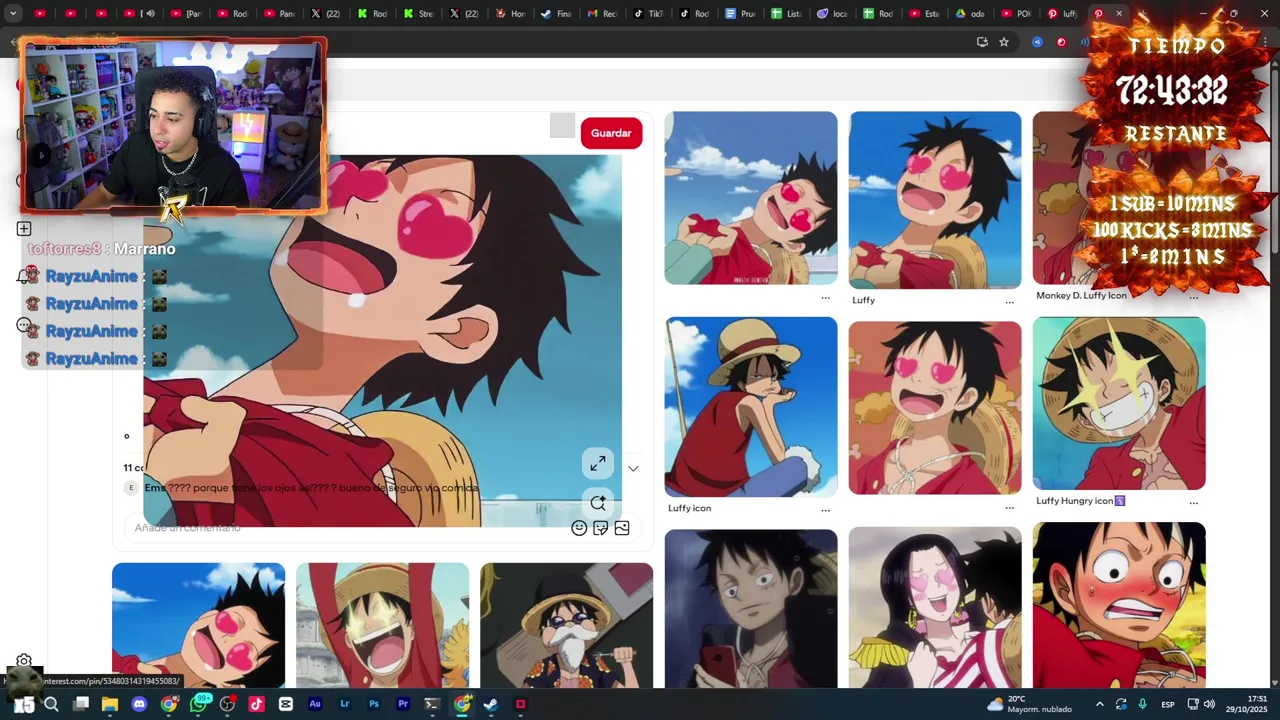1280x720 pixels.
Task: Switch to the 'Pan' YouTube tab
Action: click(279, 14)
